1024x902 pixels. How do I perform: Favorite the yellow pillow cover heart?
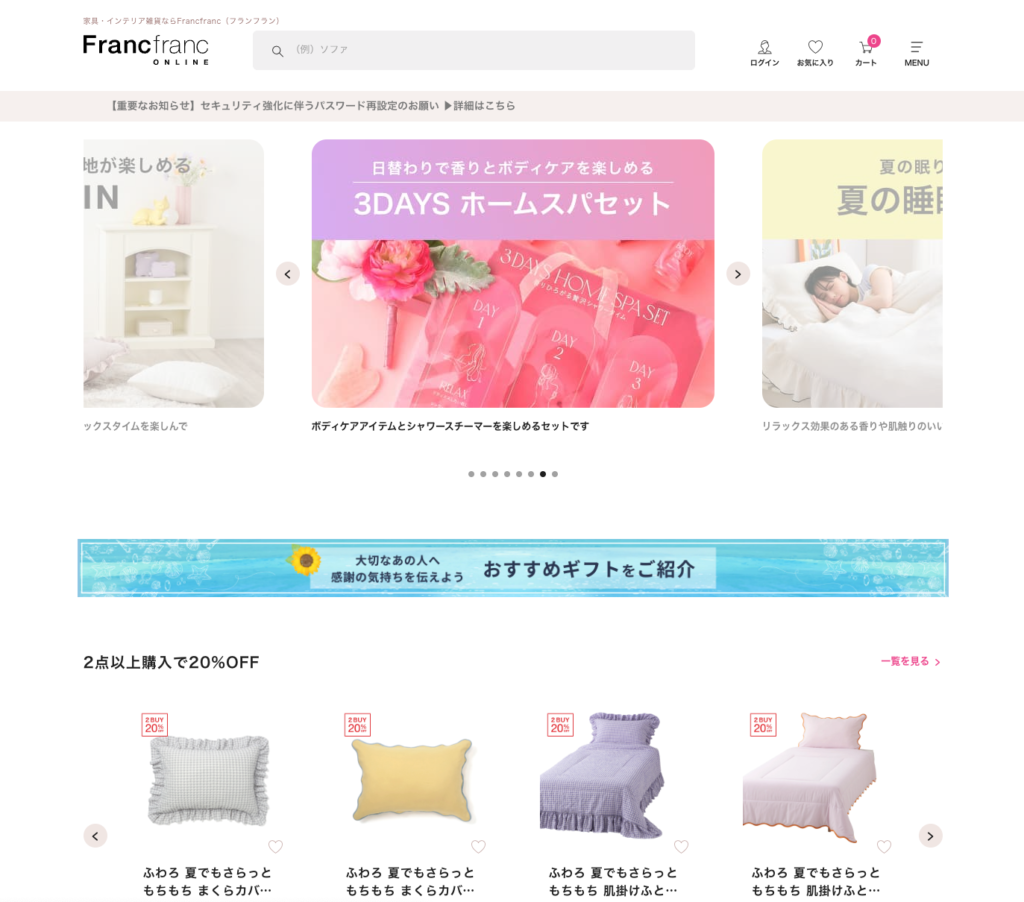tap(478, 846)
